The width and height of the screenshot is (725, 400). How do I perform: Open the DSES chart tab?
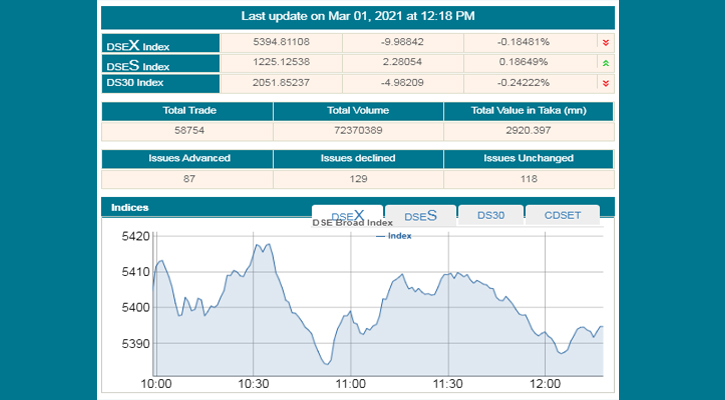click(420, 215)
